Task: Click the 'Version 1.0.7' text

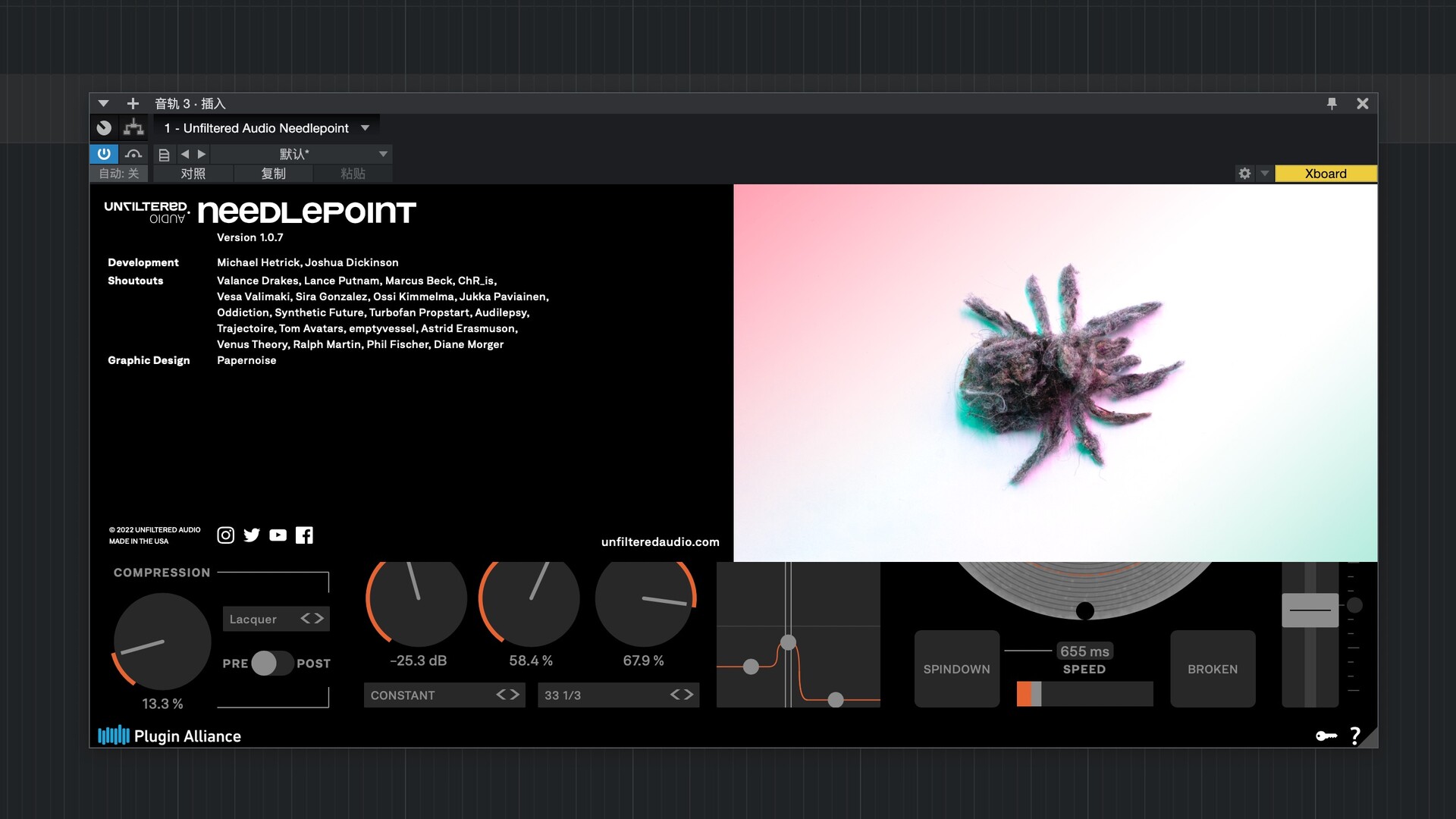Action: [x=249, y=237]
